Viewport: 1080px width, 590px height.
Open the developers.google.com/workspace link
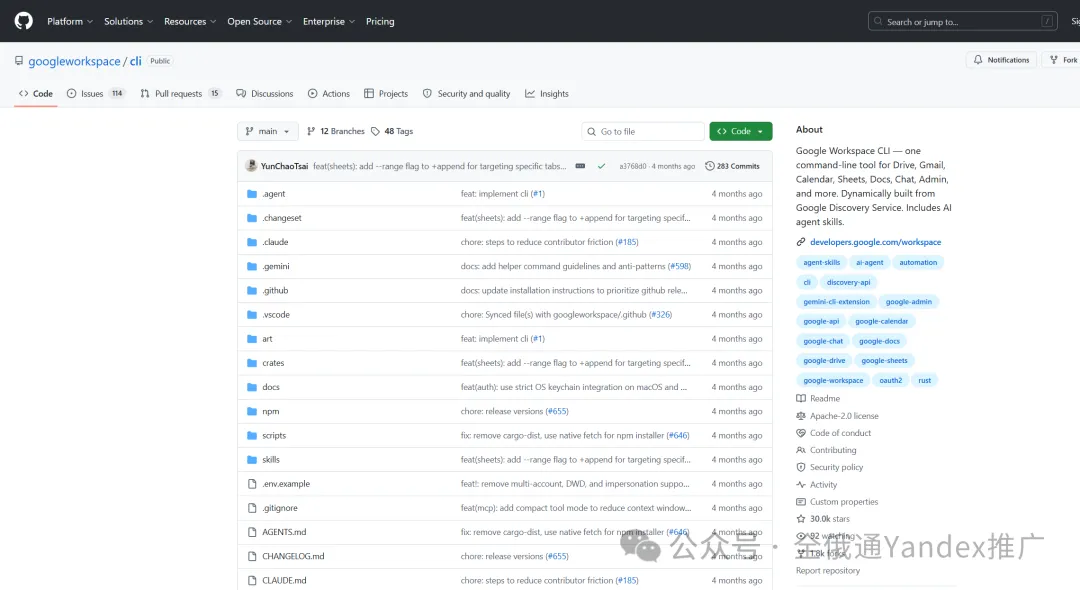875,242
